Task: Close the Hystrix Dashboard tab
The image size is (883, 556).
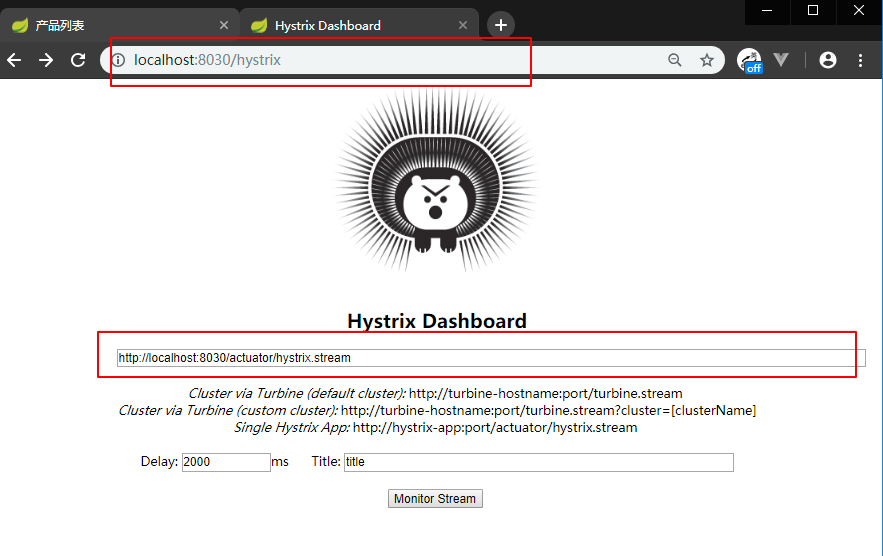Action: click(x=463, y=25)
